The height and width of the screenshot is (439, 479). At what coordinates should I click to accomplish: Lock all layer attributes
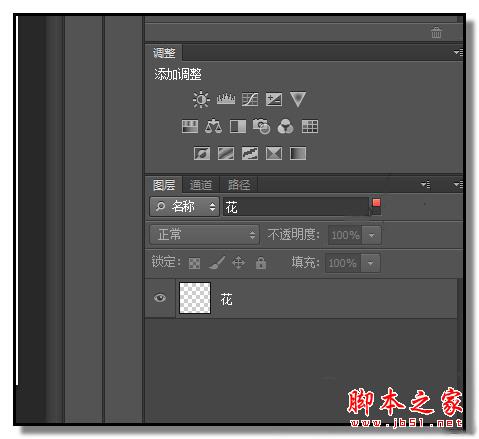261,263
